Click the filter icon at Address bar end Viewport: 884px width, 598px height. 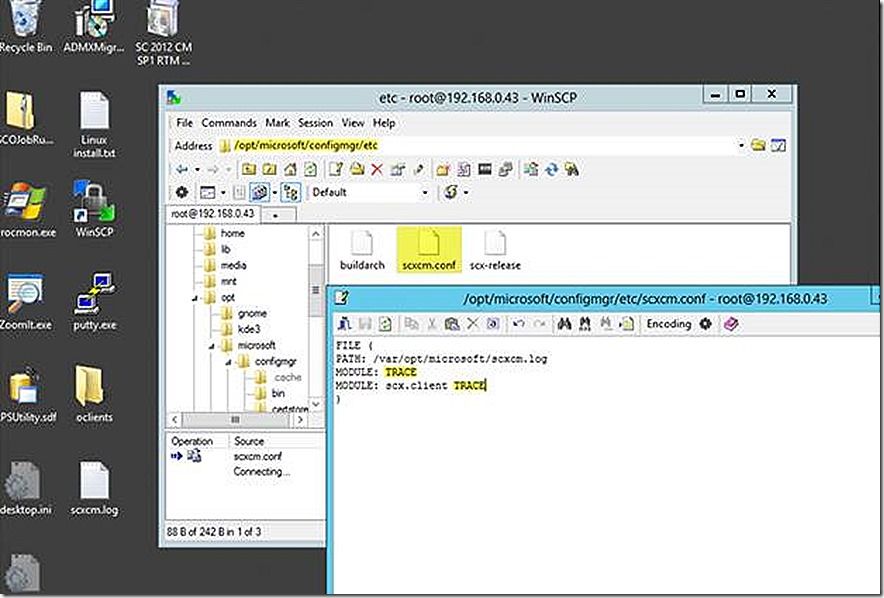click(x=779, y=145)
